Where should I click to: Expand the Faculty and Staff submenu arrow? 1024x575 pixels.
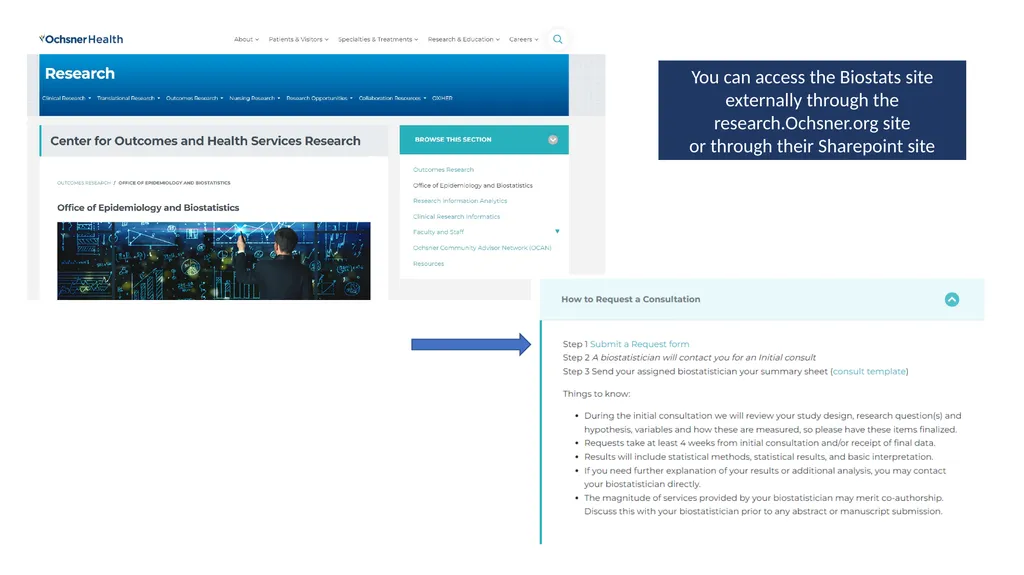(x=557, y=231)
